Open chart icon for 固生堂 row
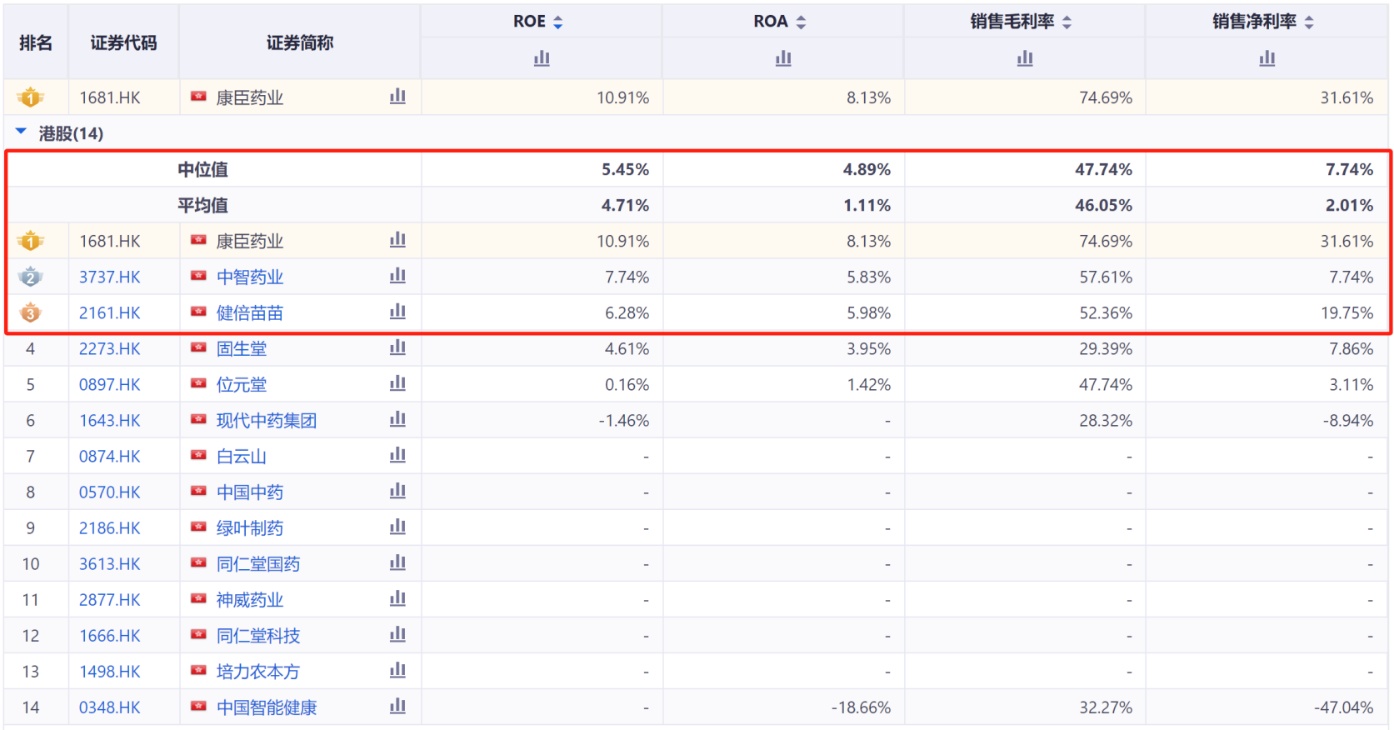 pos(398,348)
